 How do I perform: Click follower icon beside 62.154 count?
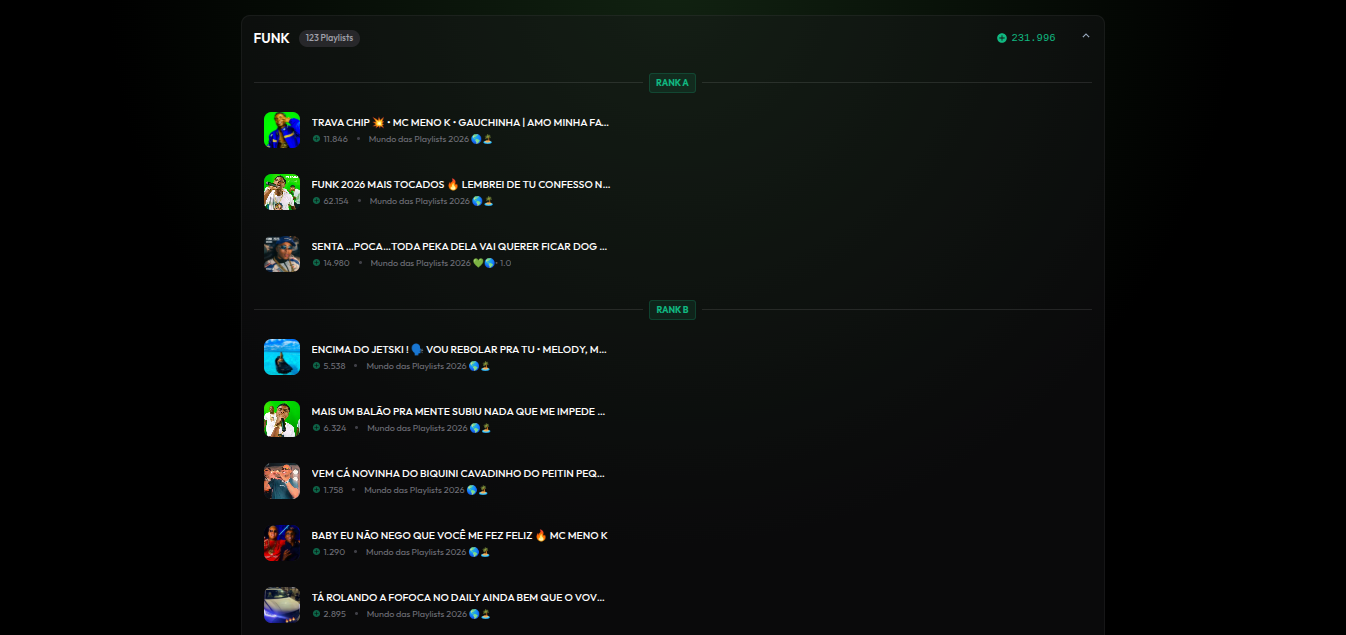click(317, 201)
